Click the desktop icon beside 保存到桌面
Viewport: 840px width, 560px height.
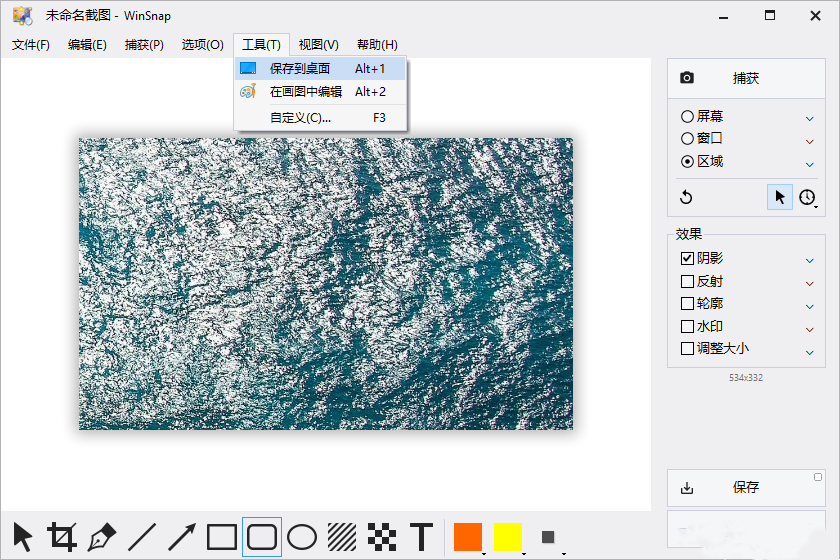pyautogui.click(x=248, y=68)
